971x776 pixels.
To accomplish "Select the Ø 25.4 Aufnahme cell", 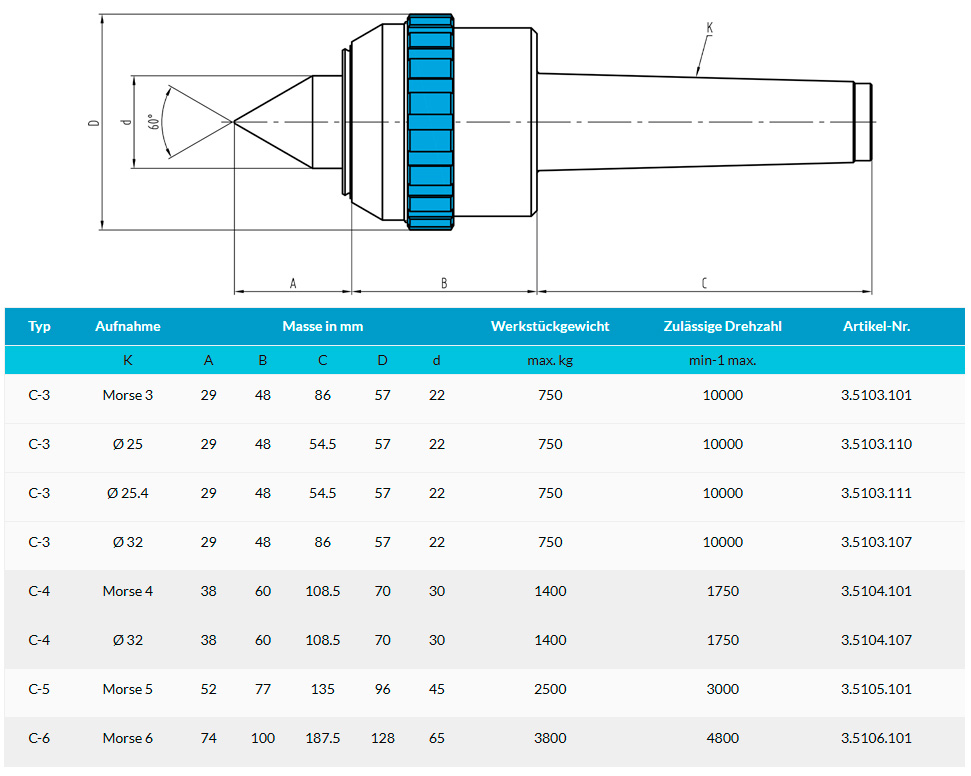I will pyautogui.click(x=128, y=493).
